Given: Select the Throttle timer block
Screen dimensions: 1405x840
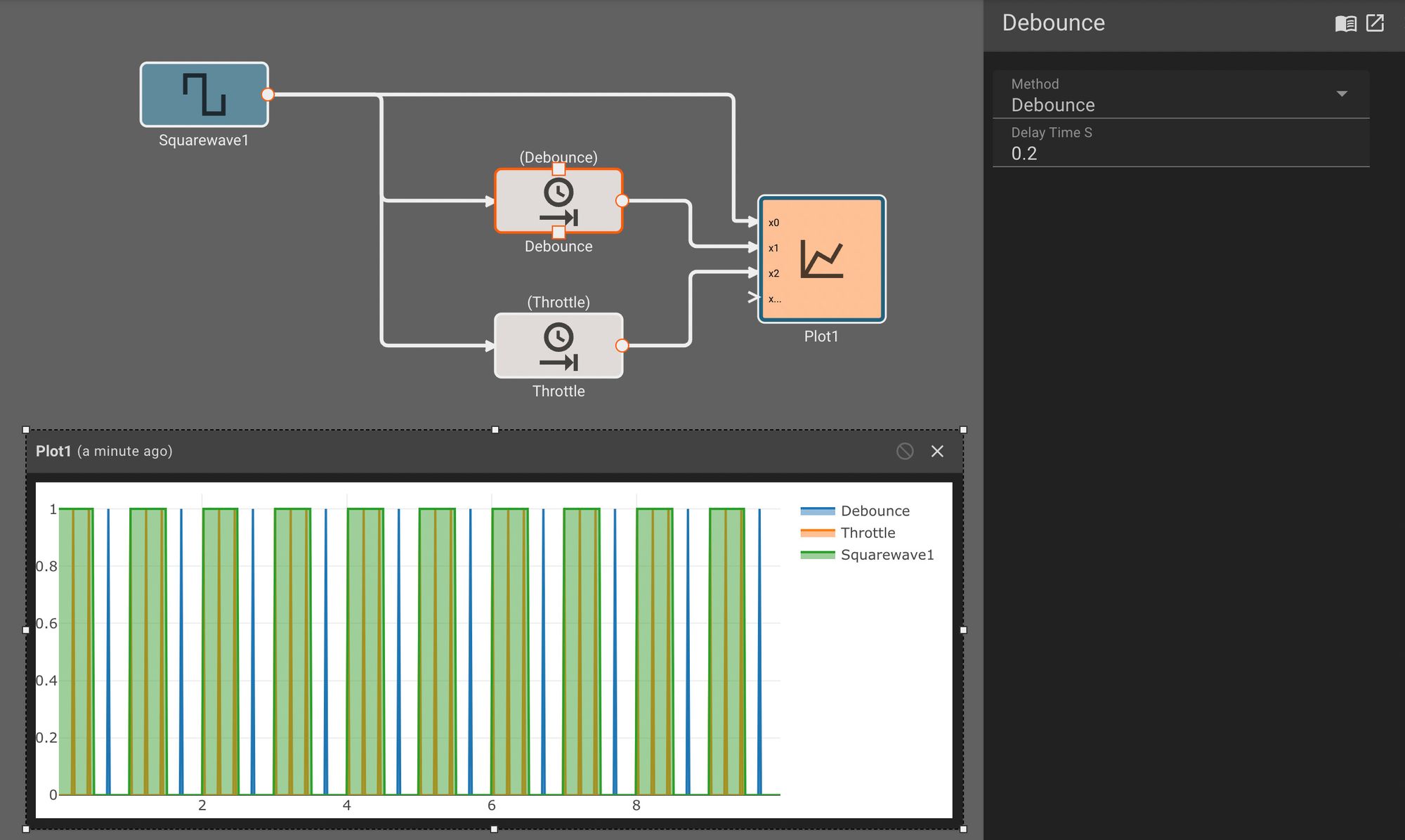Looking at the screenshot, I should (558, 346).
